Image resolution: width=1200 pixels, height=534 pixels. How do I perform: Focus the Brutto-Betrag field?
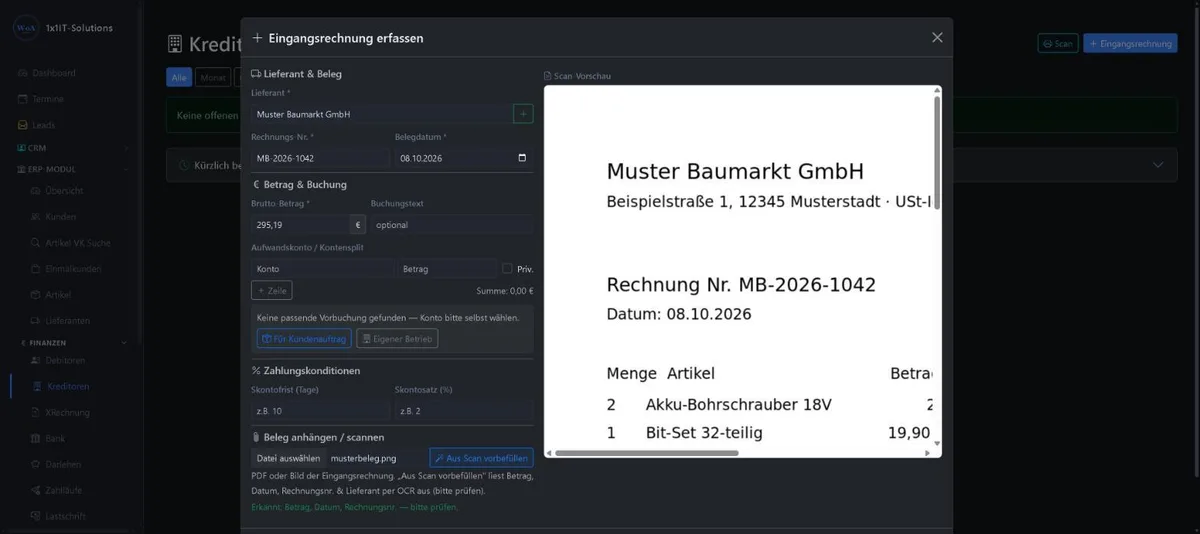tap(300, 225)
